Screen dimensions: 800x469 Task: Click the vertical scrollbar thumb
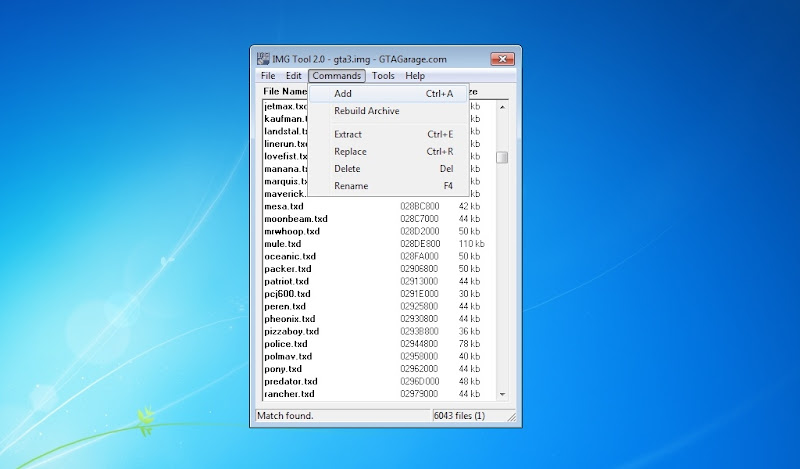pyautogui.click(x=503, y=157)
